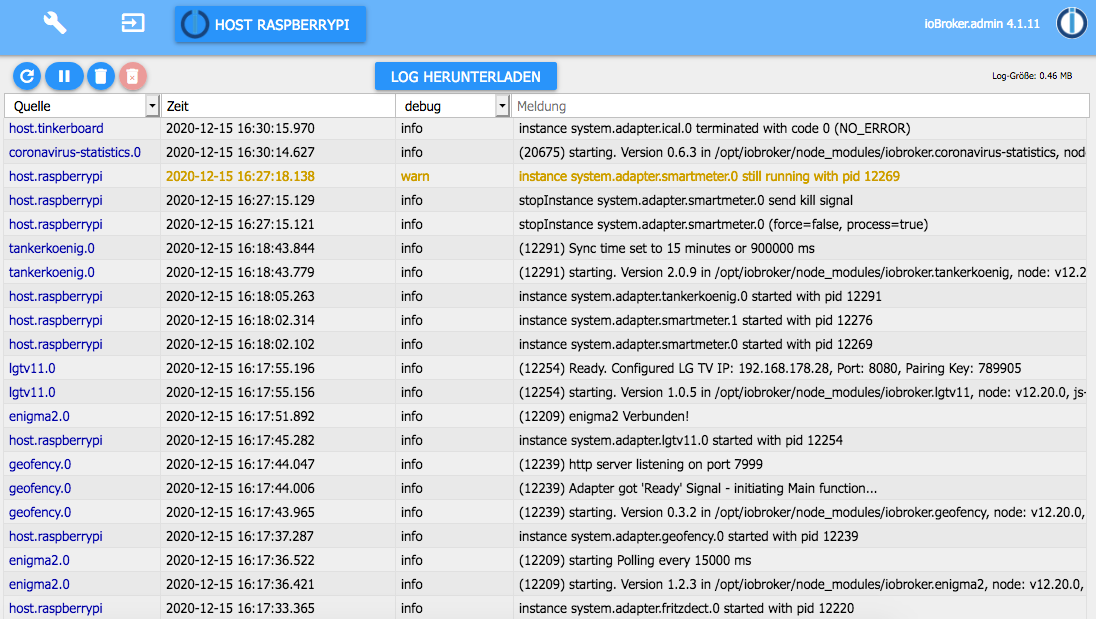The width and height of the screenshot is (1096, 619).
Task: Click the host.tinkerboard source link
Action: [56, 128]
